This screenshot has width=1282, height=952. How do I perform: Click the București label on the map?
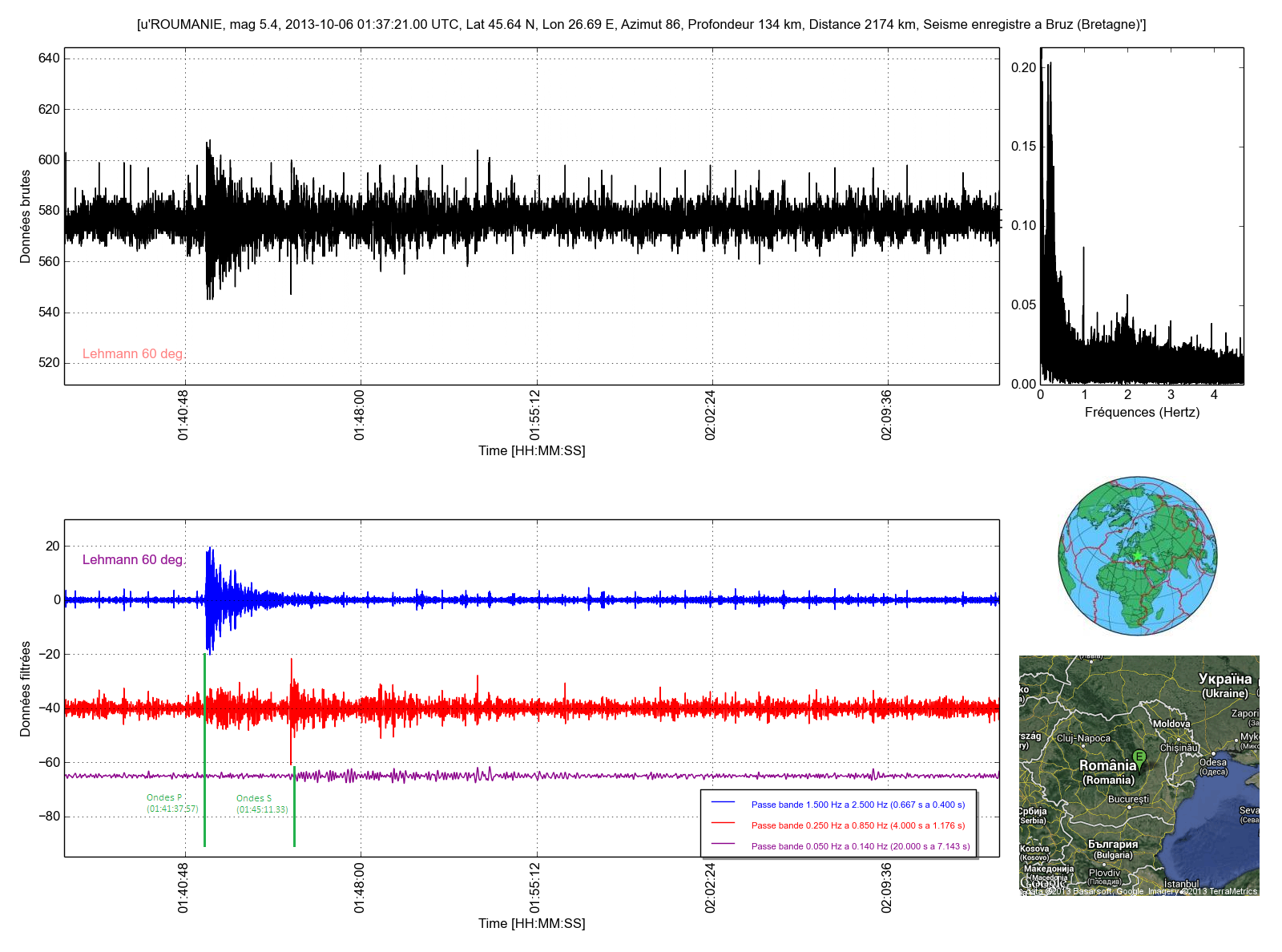pyautogui.click(x=1128, y=799)
